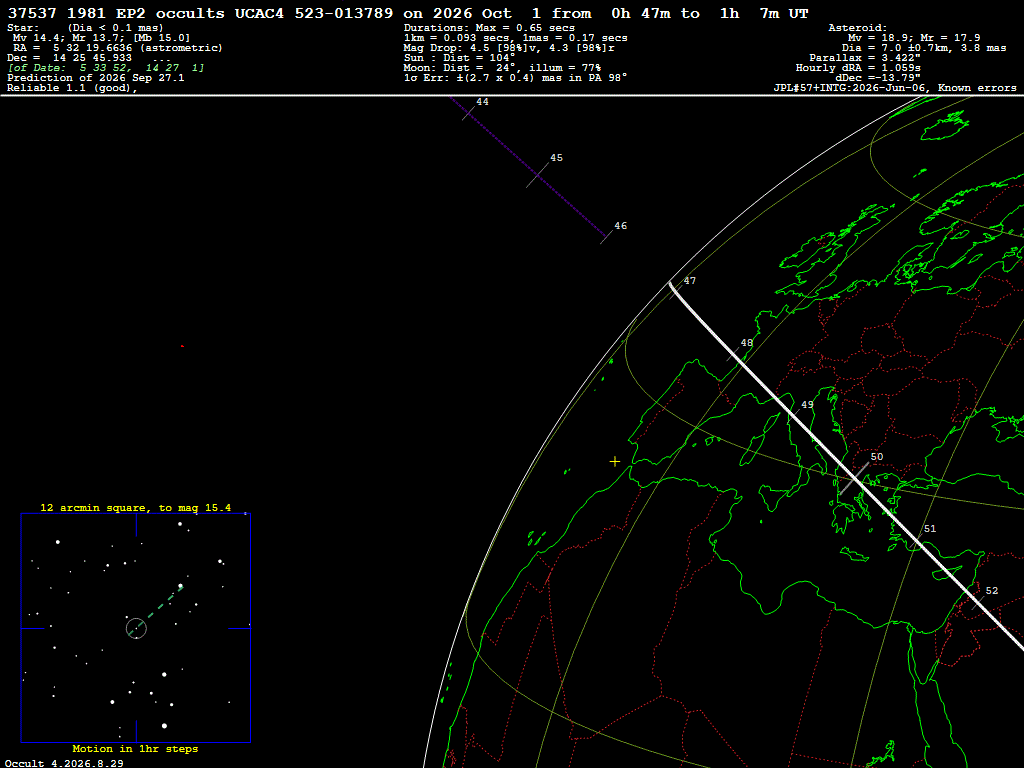Click the small red dot on black background

click(182, 346)
